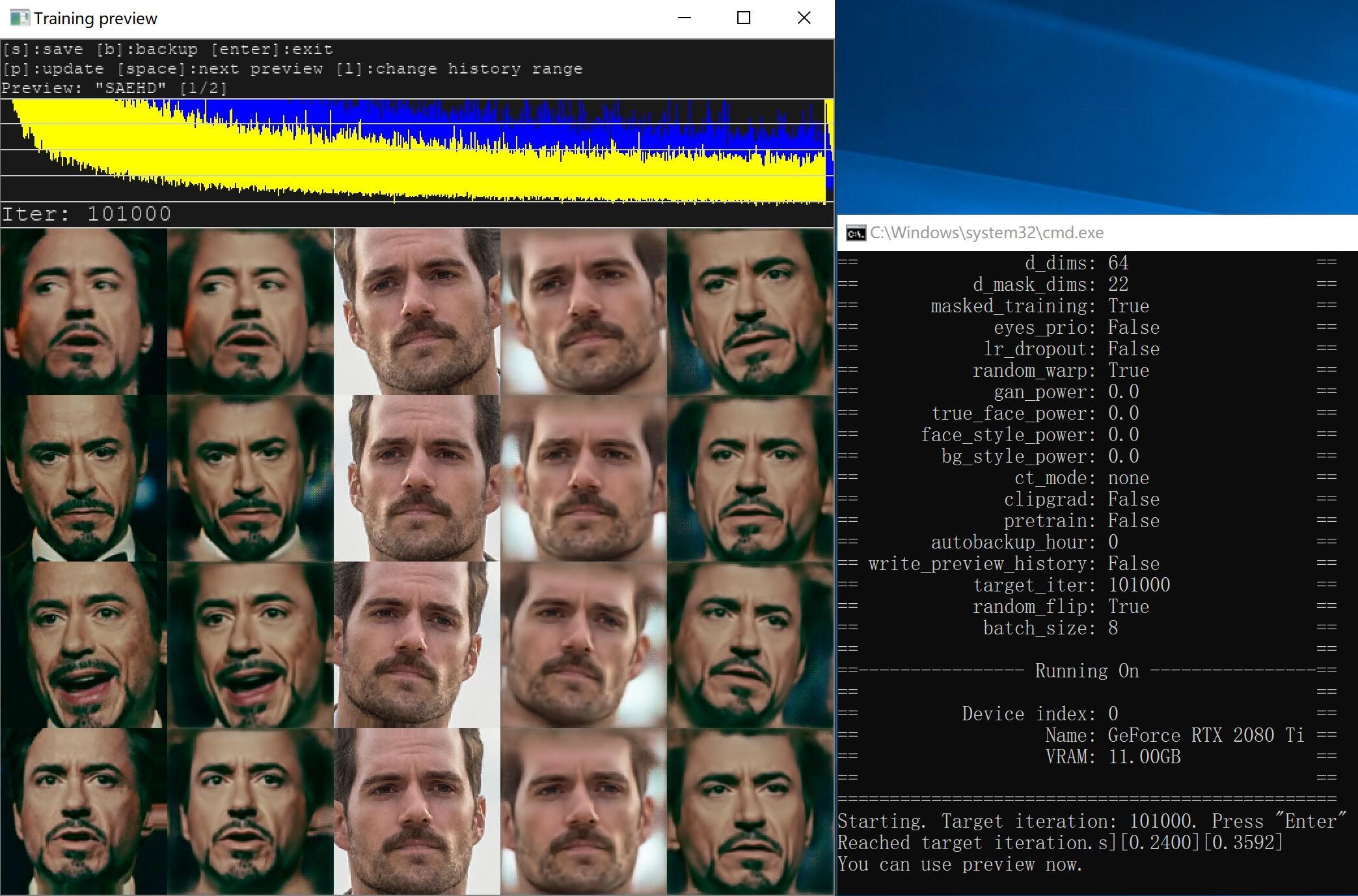The image size is (1358, 896).
Task: Click the cmd.exe title bar icon
Action: [856, 233]
